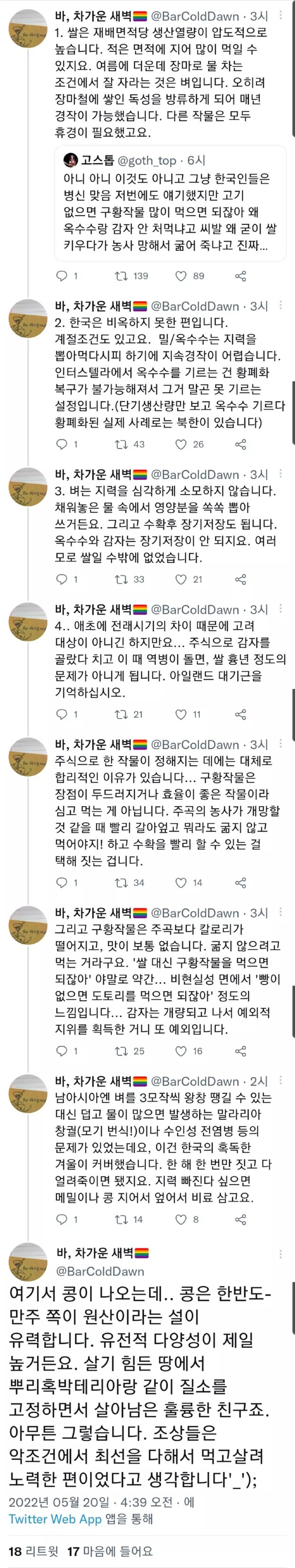The width and height of the screenshot is (295, 1568).
Task: Share the fourth tweet about Irish famine
Action: point(241,714)
